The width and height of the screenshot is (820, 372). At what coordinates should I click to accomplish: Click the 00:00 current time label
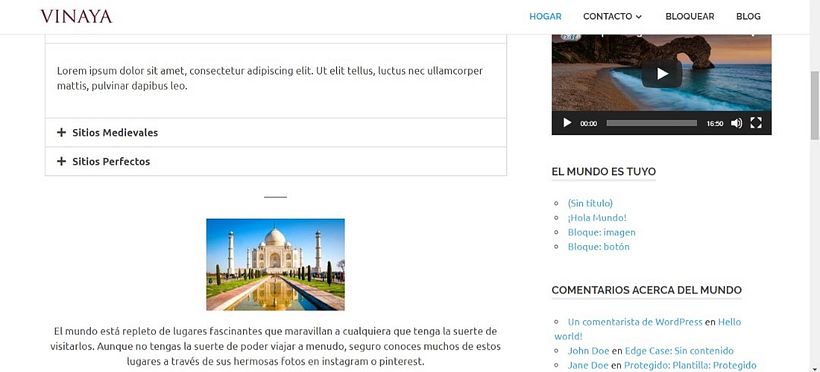point(588,123)
